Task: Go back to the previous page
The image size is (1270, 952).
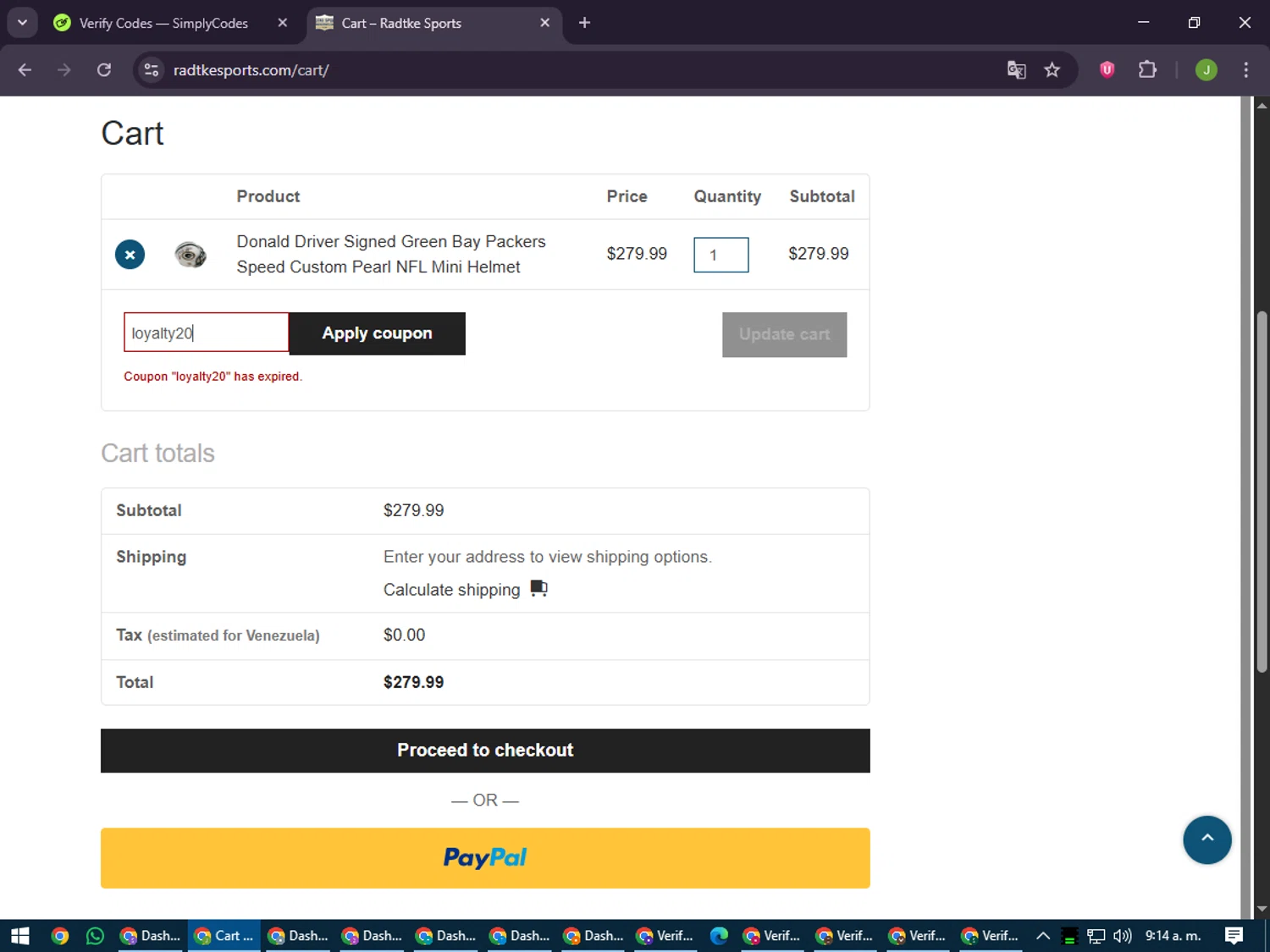Action: (x=25, y=70)
